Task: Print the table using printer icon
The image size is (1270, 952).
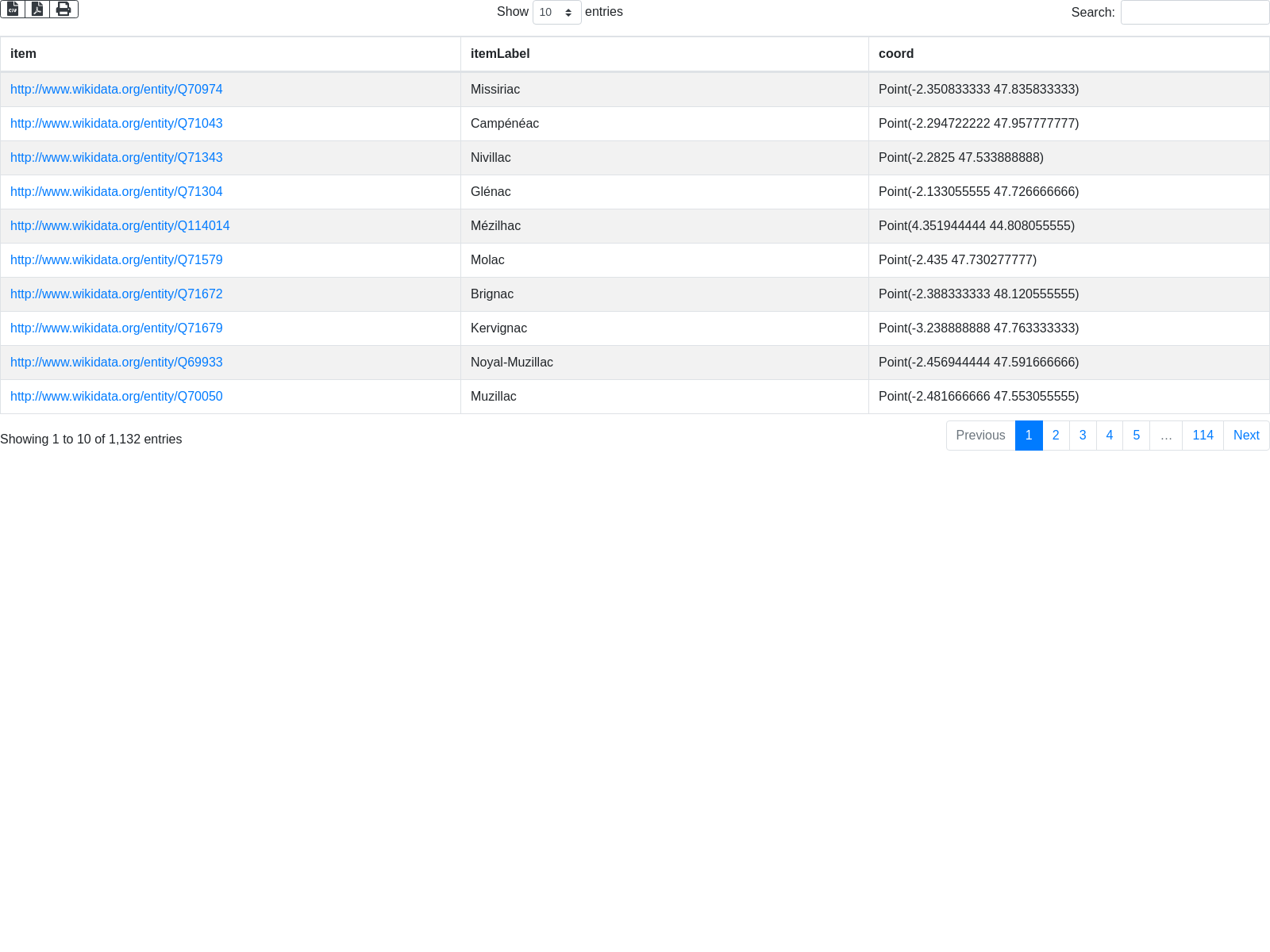Action: pos(63,10)
